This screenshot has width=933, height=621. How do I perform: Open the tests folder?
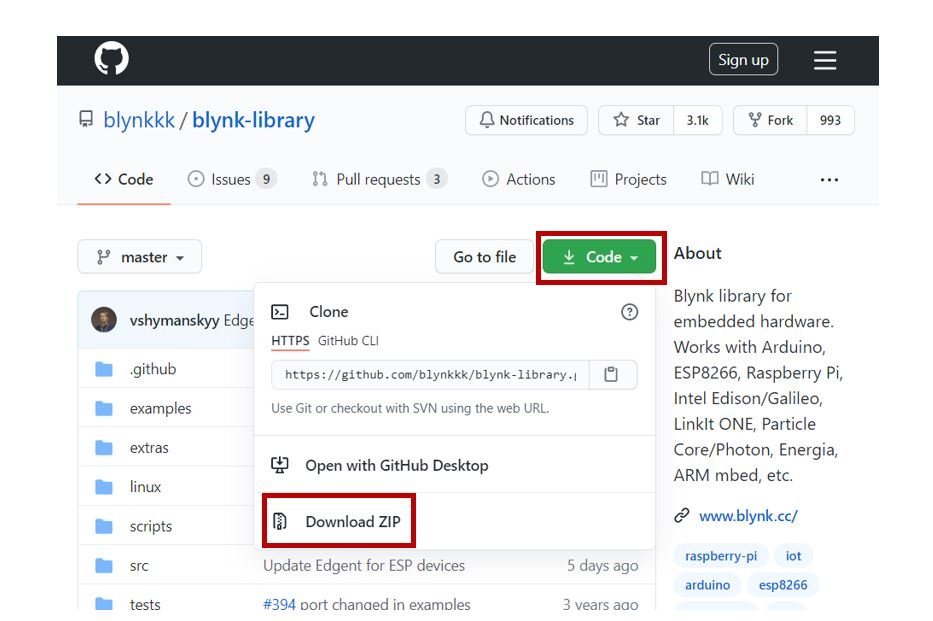pyautogui.click(x=145, y=605)
